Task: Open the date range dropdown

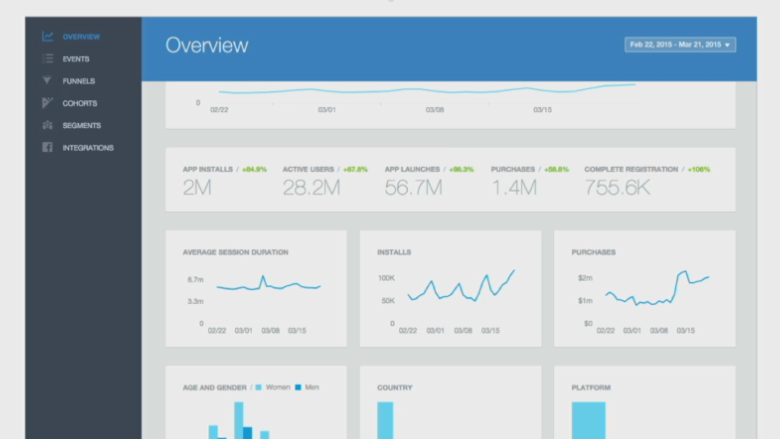Action: (680, 45)
